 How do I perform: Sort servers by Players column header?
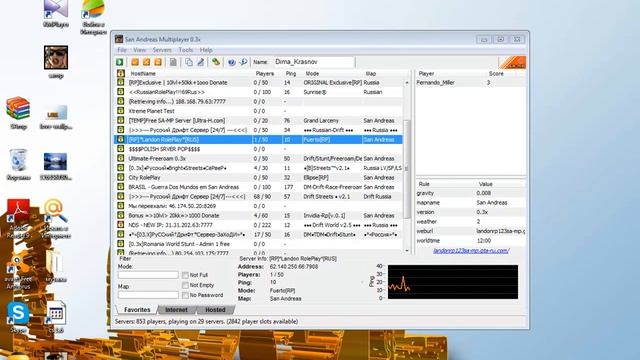265,73
